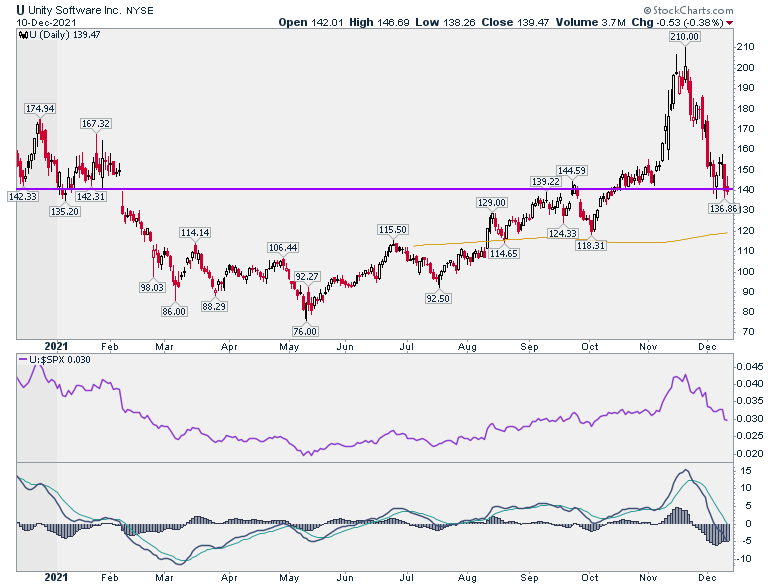780x586 pixels.
Task: Click the 200 price scale value
Action: coord(746,68)
